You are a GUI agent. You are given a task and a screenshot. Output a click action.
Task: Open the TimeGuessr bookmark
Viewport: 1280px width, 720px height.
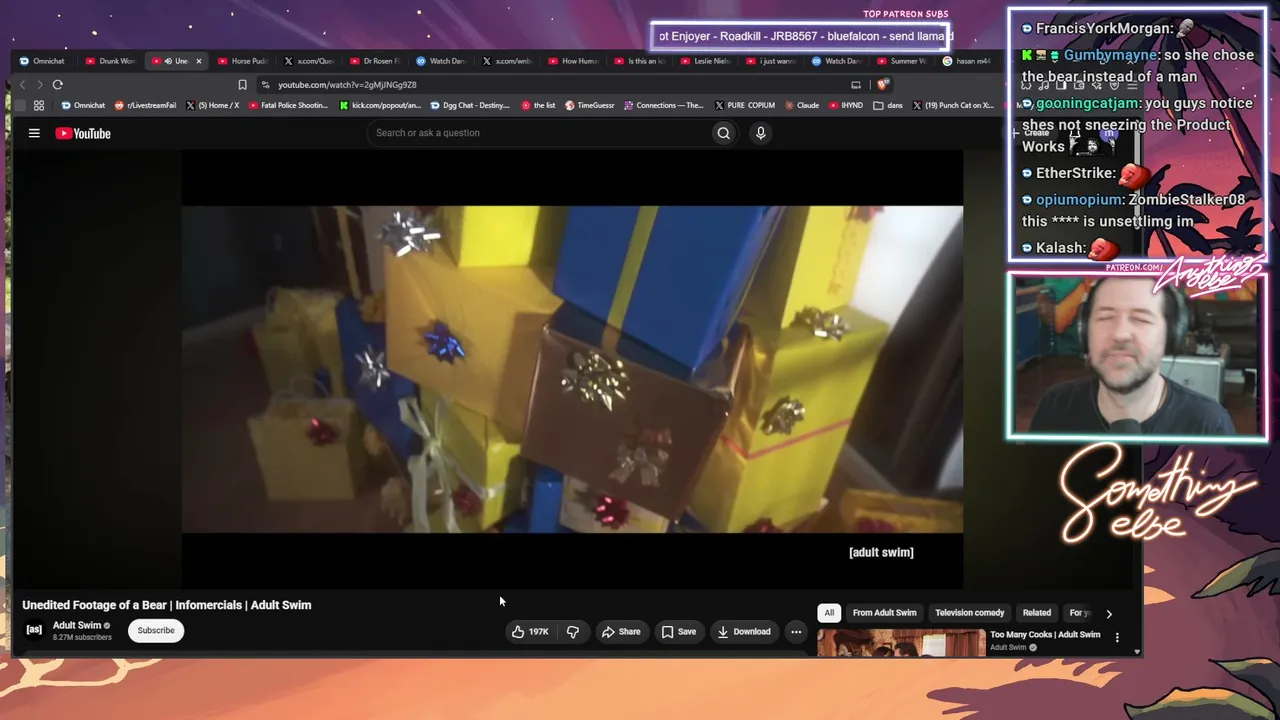pyautogui.click(x=590, y=105)
